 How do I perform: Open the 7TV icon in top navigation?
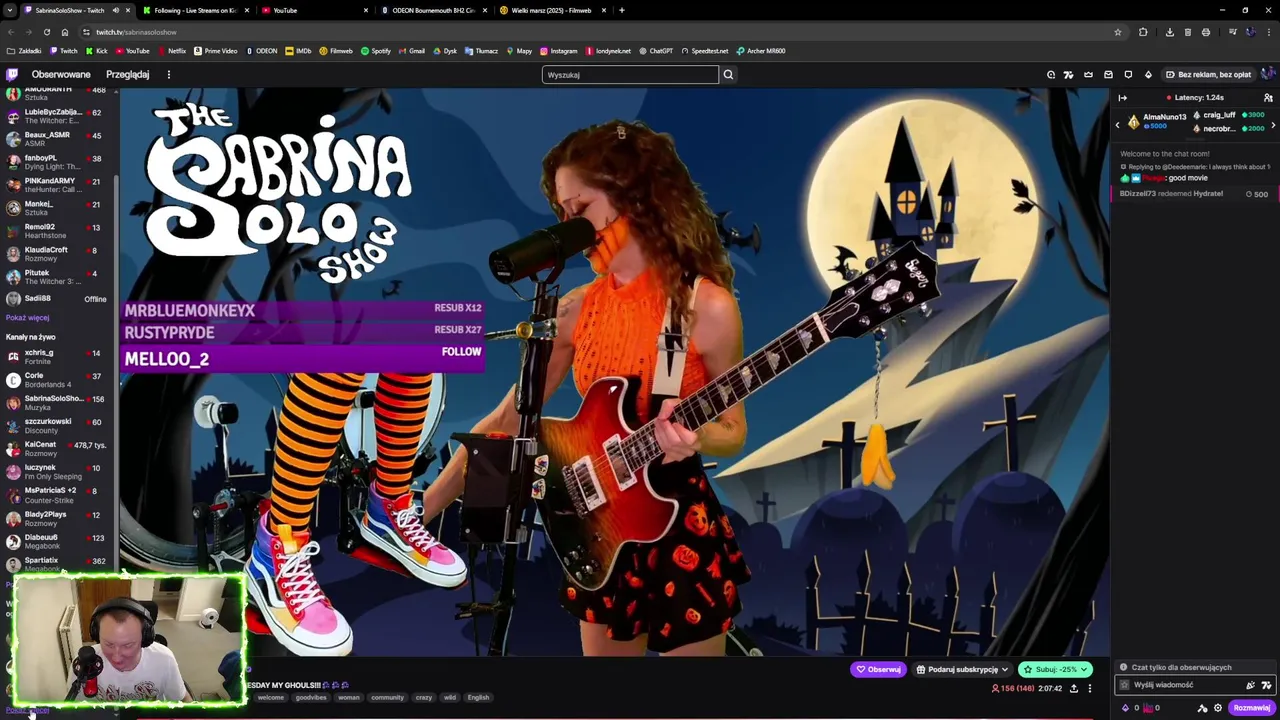pos(1068,74)
